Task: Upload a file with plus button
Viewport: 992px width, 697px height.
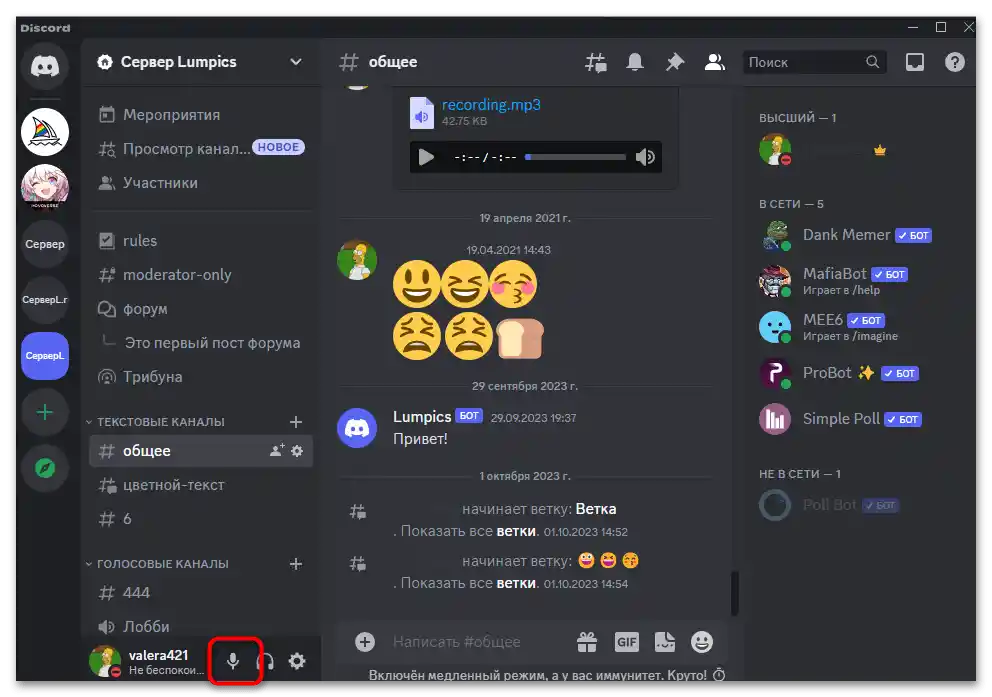Action: pyautogui.click(x=365, y=643)
